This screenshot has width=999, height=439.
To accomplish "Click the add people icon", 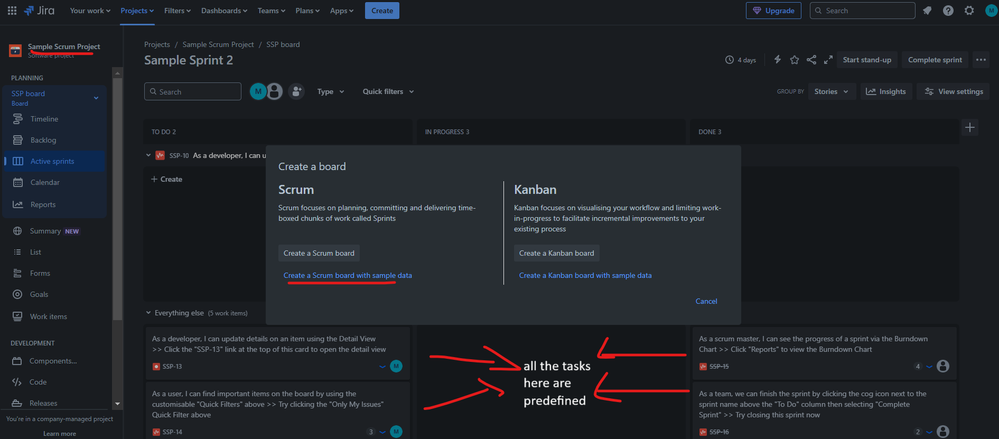I will (296, 92).
